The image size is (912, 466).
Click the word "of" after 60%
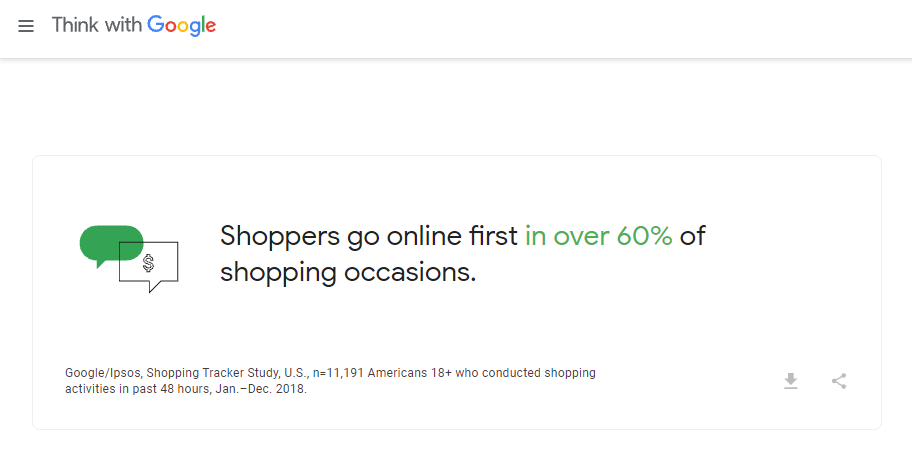pyautogui.click(x=693, y=236)
